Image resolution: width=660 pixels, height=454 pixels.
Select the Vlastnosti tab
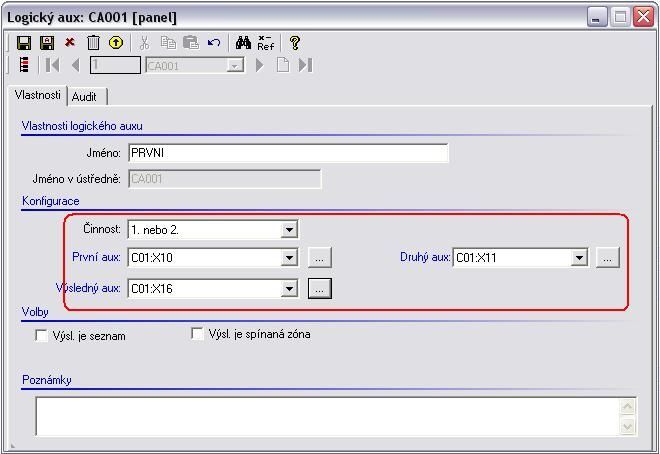point(38,95)
